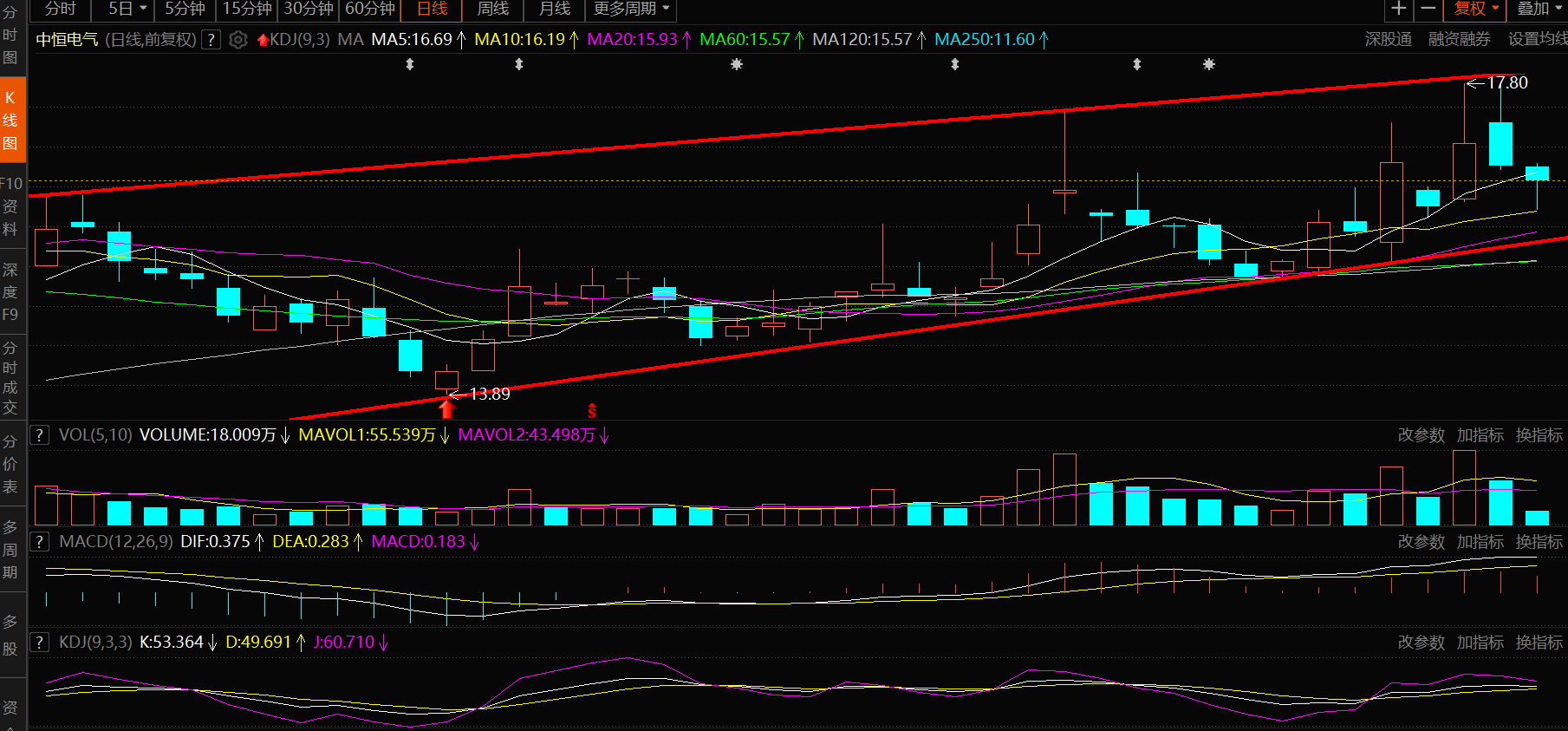Select the 60分钟 period tab
This screenshot has width=1568, height=731.
coord(370,10)
